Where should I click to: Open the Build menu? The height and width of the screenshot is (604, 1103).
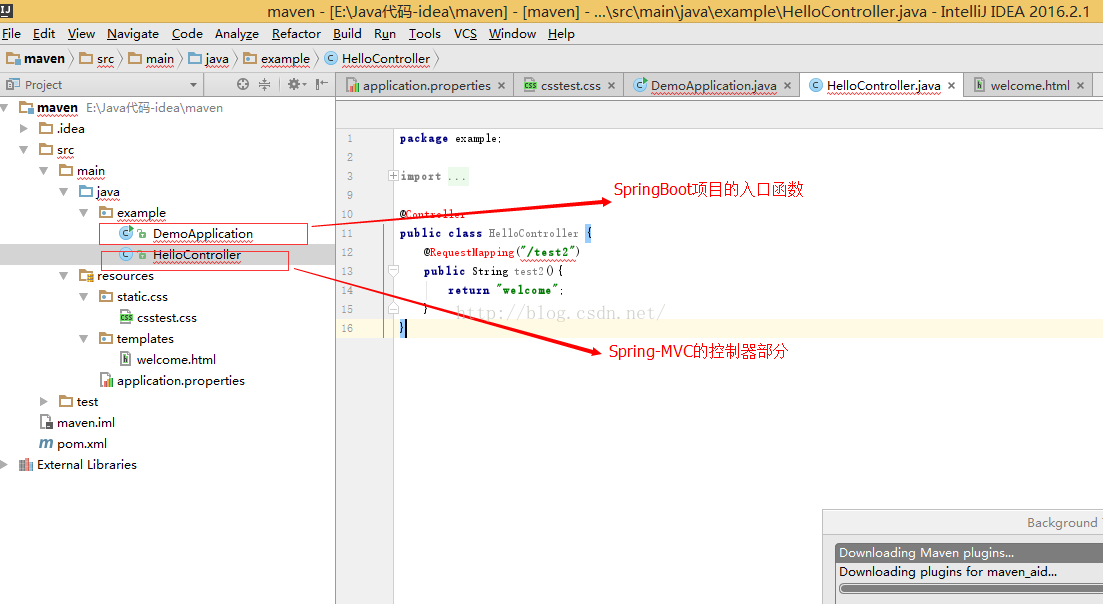[x=348, y=34]
